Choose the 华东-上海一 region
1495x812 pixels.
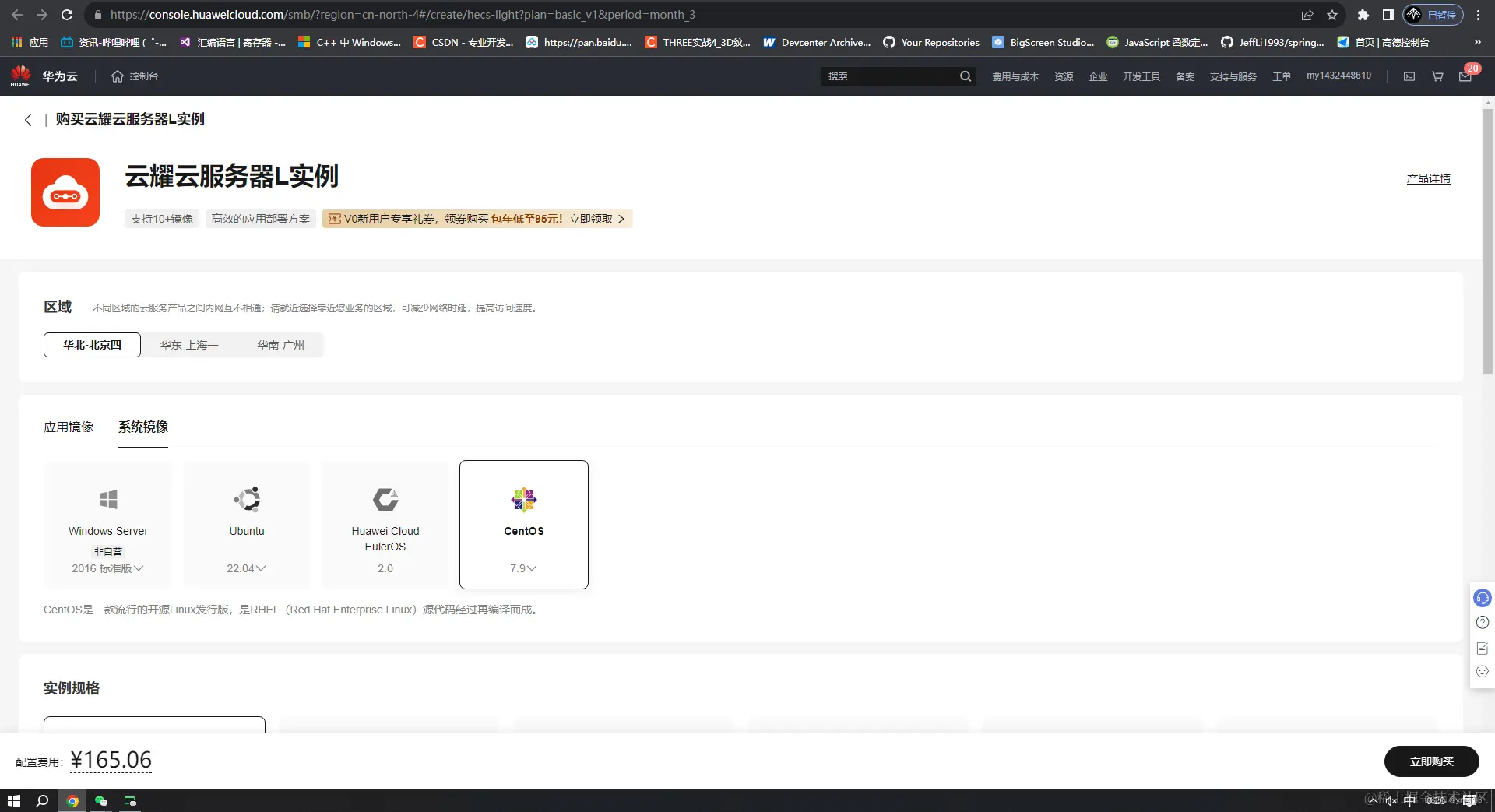(x=188, y=345)
